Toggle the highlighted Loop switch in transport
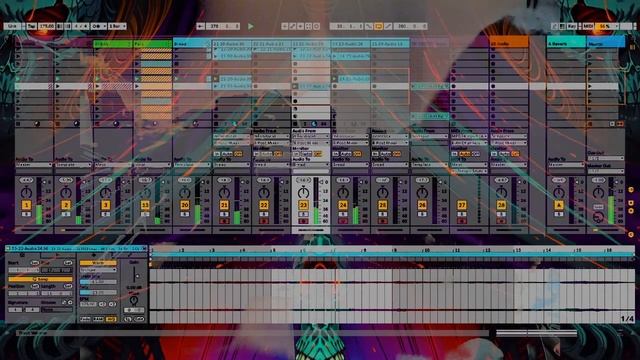640x360 pixels. tap(379, 26)
